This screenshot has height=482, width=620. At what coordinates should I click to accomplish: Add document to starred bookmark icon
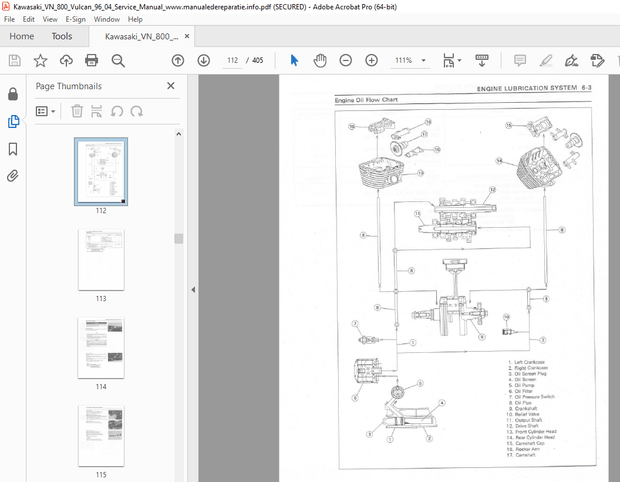pos(40,60)
